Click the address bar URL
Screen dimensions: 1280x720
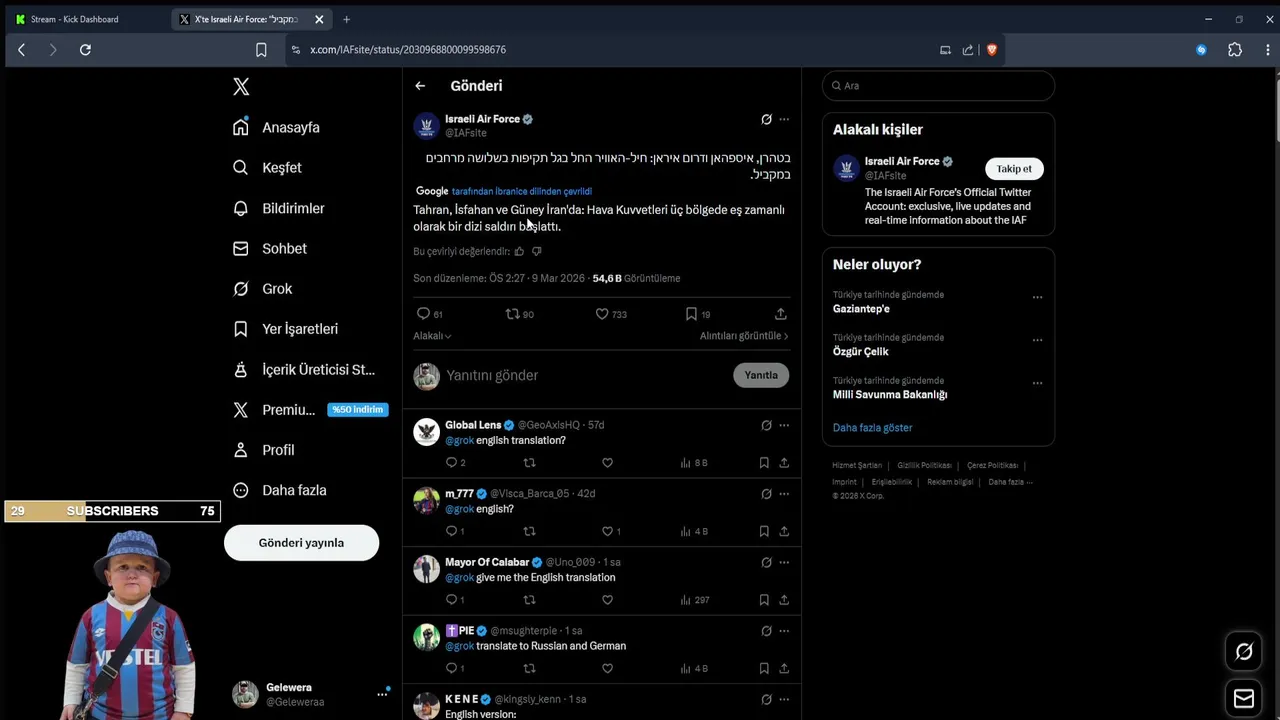(x=408, y=50)
